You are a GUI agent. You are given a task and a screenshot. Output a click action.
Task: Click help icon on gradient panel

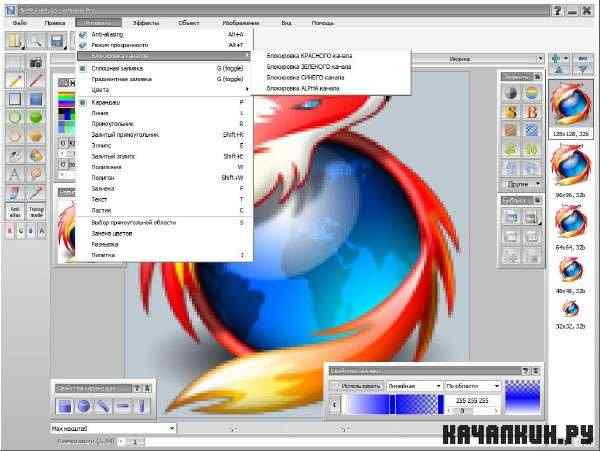pyautogui.click(x=526, y=371)
